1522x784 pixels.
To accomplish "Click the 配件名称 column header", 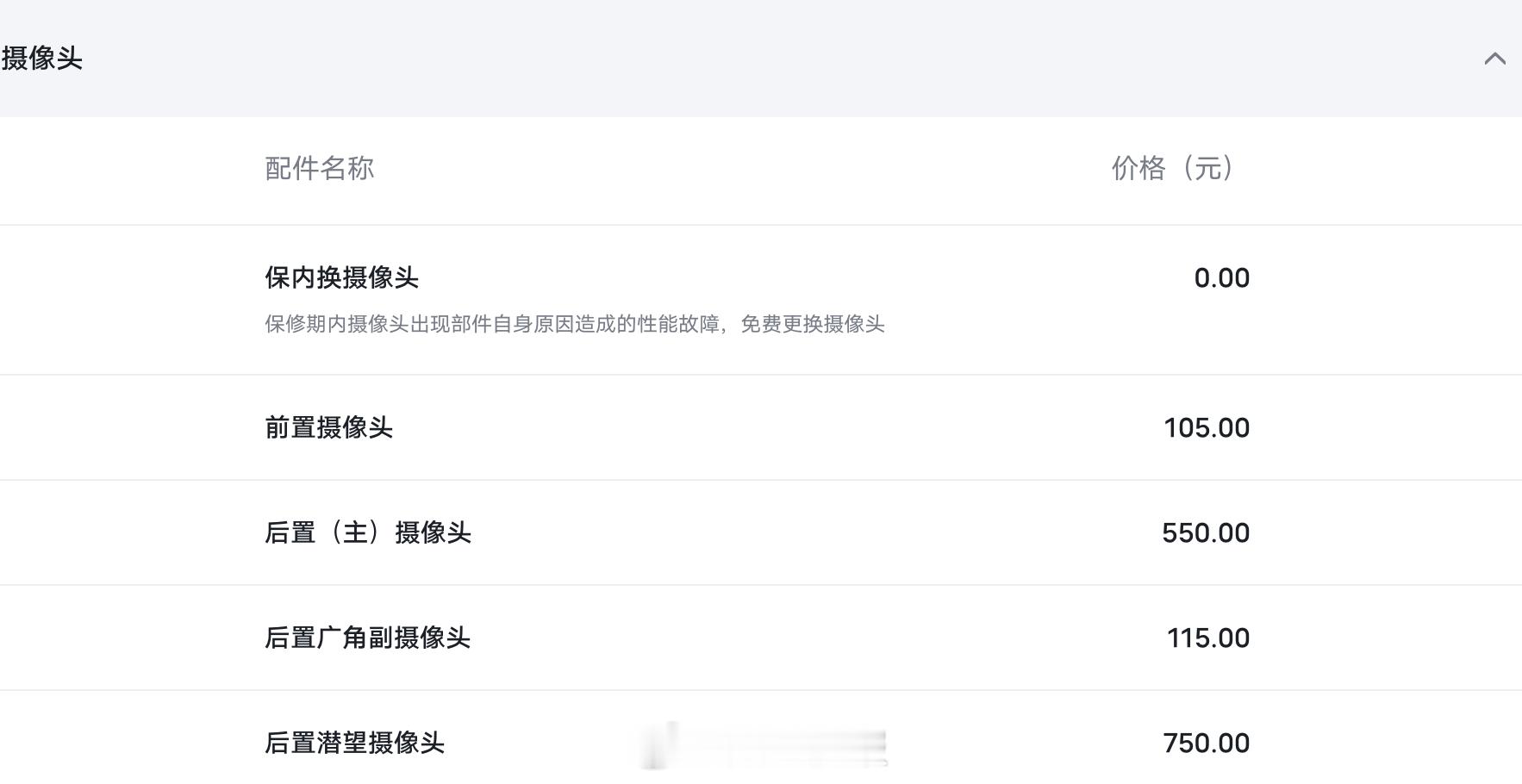I will point(320,168).
